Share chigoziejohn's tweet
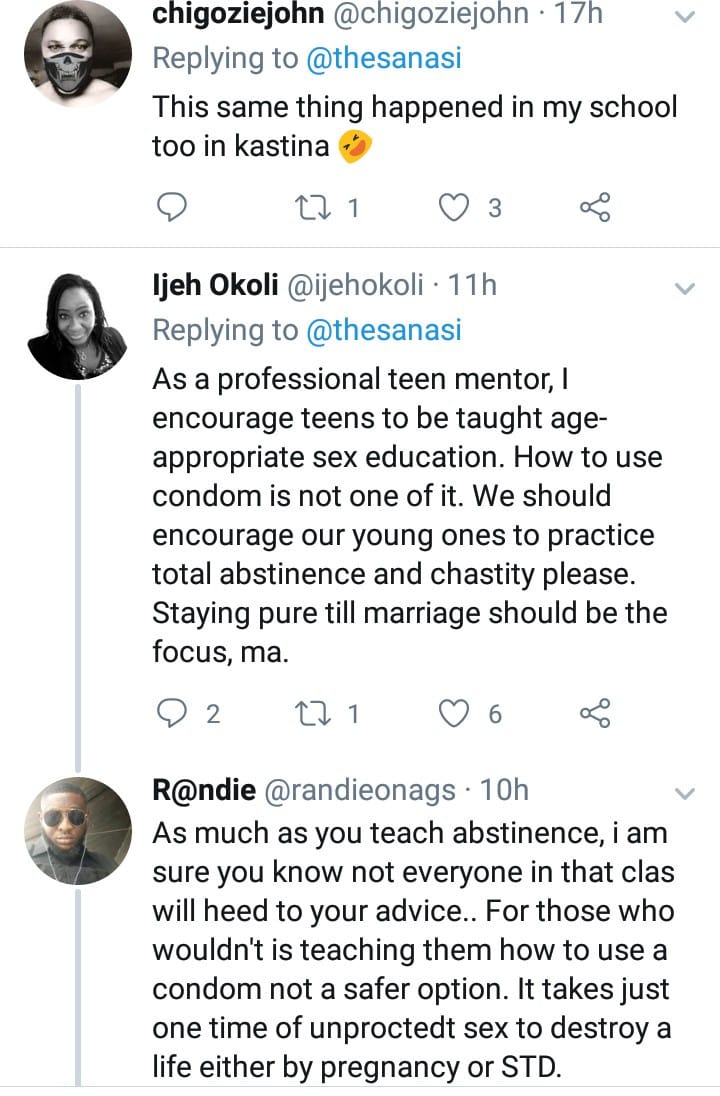Screen dimensions: 720x1096 595,207
